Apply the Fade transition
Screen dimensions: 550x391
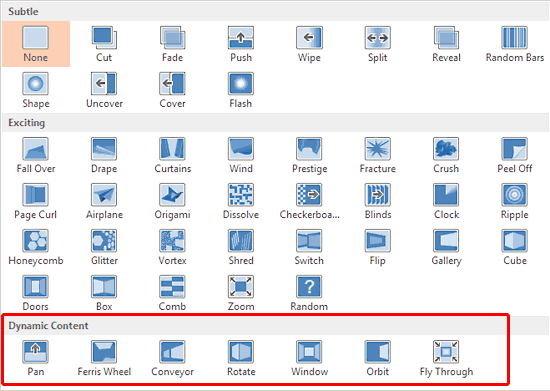172,44
